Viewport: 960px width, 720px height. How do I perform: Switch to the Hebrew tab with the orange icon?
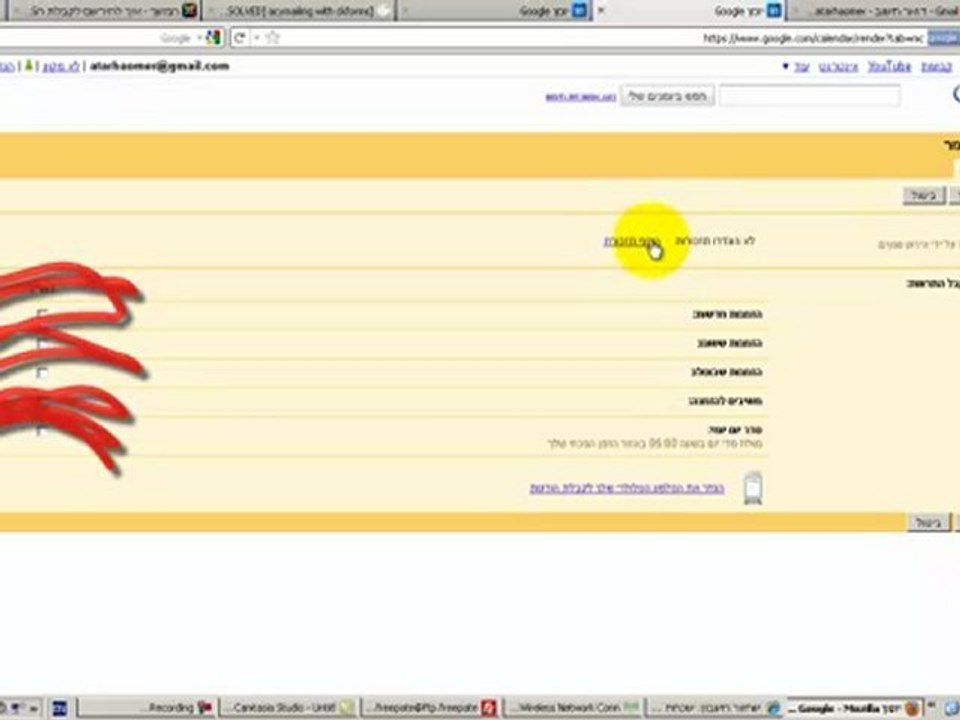point(102,10)
